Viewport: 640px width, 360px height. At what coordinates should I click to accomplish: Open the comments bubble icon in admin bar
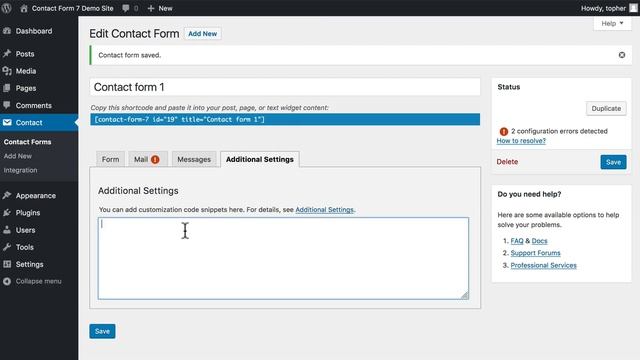126,8
